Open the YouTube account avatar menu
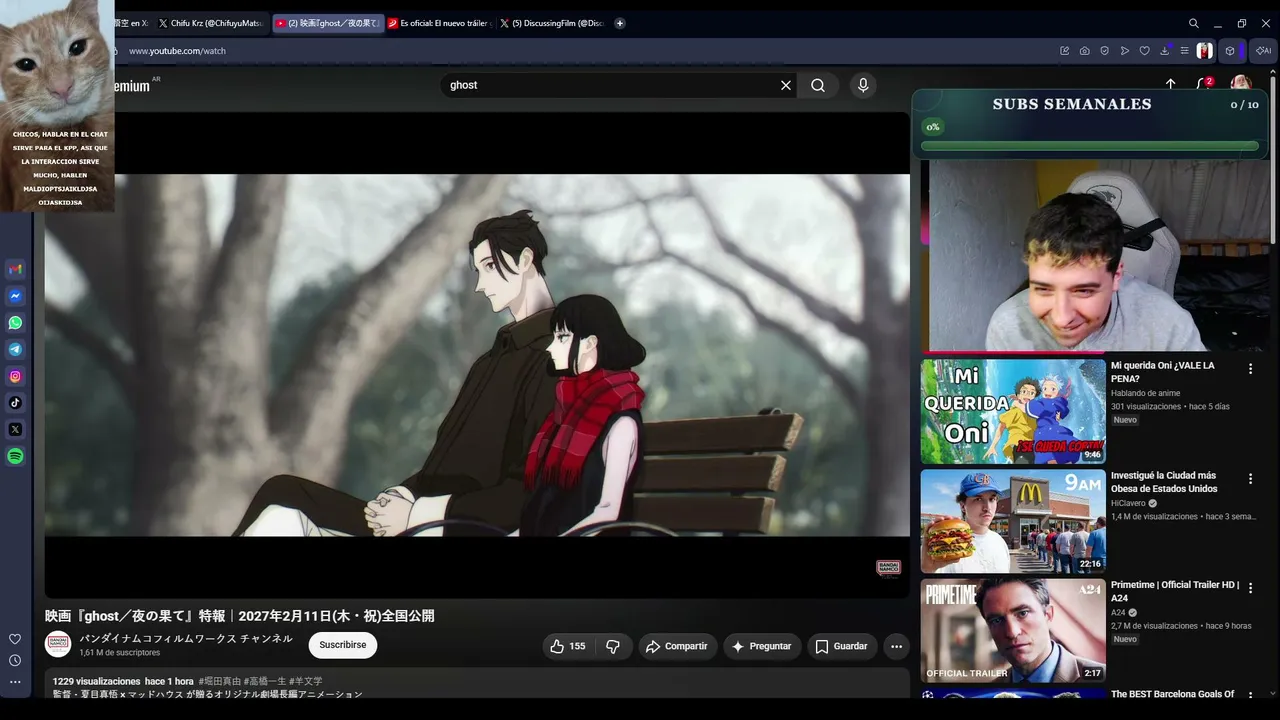The image size is (1280, 720). pyautogui.click(x=1241, y=82)
